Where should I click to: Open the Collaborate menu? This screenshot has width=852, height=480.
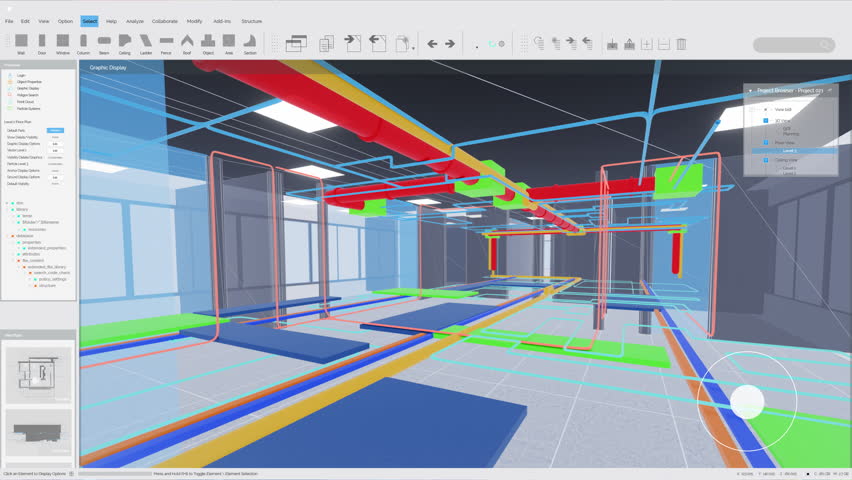point(164,21)
